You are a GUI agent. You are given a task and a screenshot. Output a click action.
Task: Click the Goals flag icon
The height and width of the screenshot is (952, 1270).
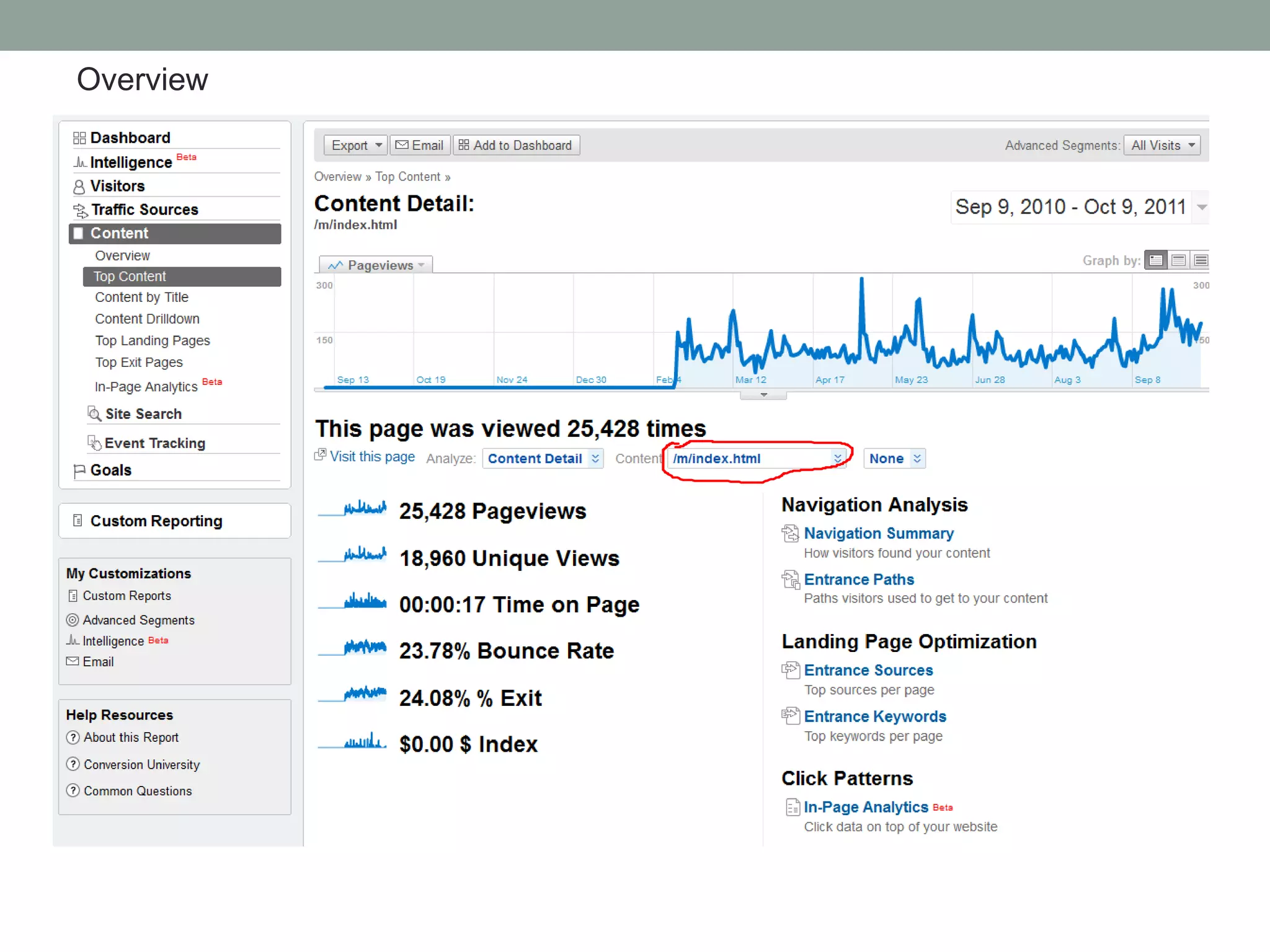[x=79, y=471]
